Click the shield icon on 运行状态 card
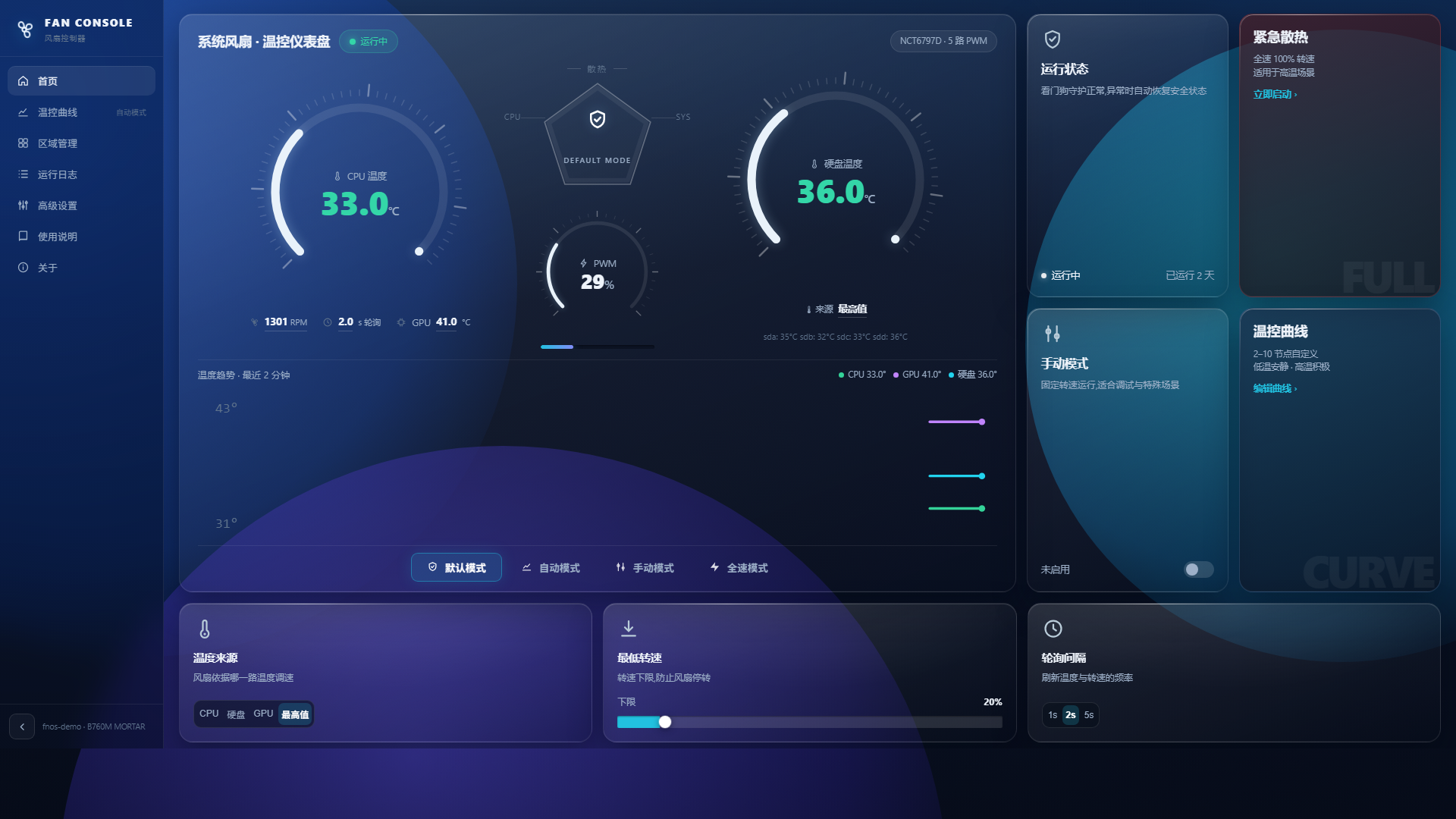Image resolution: width=1456 pixels, height=819 pixels. tap(1053, 39)
